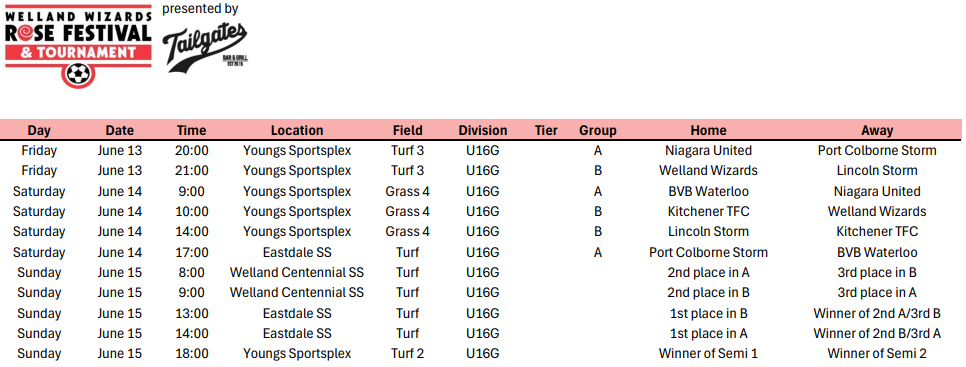
Task: Select the Winner of Semi 1 cell
Action: (x=708, y=353)
